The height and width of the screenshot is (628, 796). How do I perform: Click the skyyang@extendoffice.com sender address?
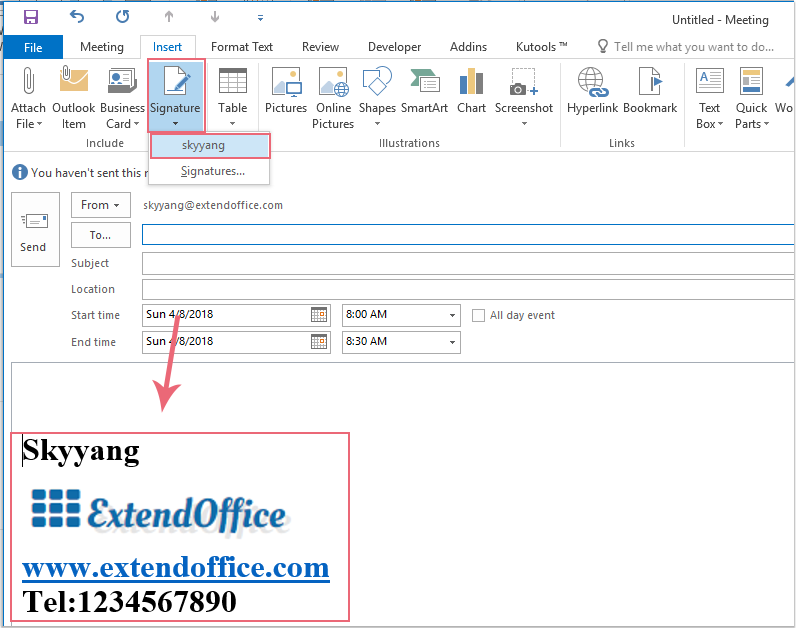point(213,205)
